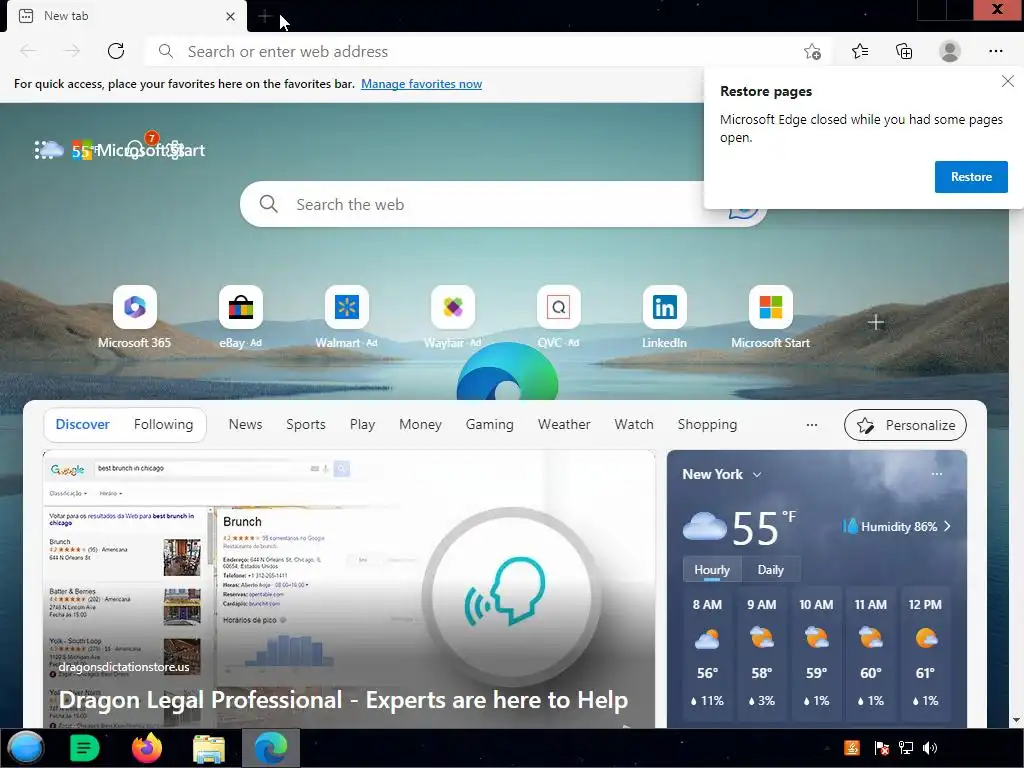
Task: Open File Explorer from the taskbar
Action: coord(209,748)
